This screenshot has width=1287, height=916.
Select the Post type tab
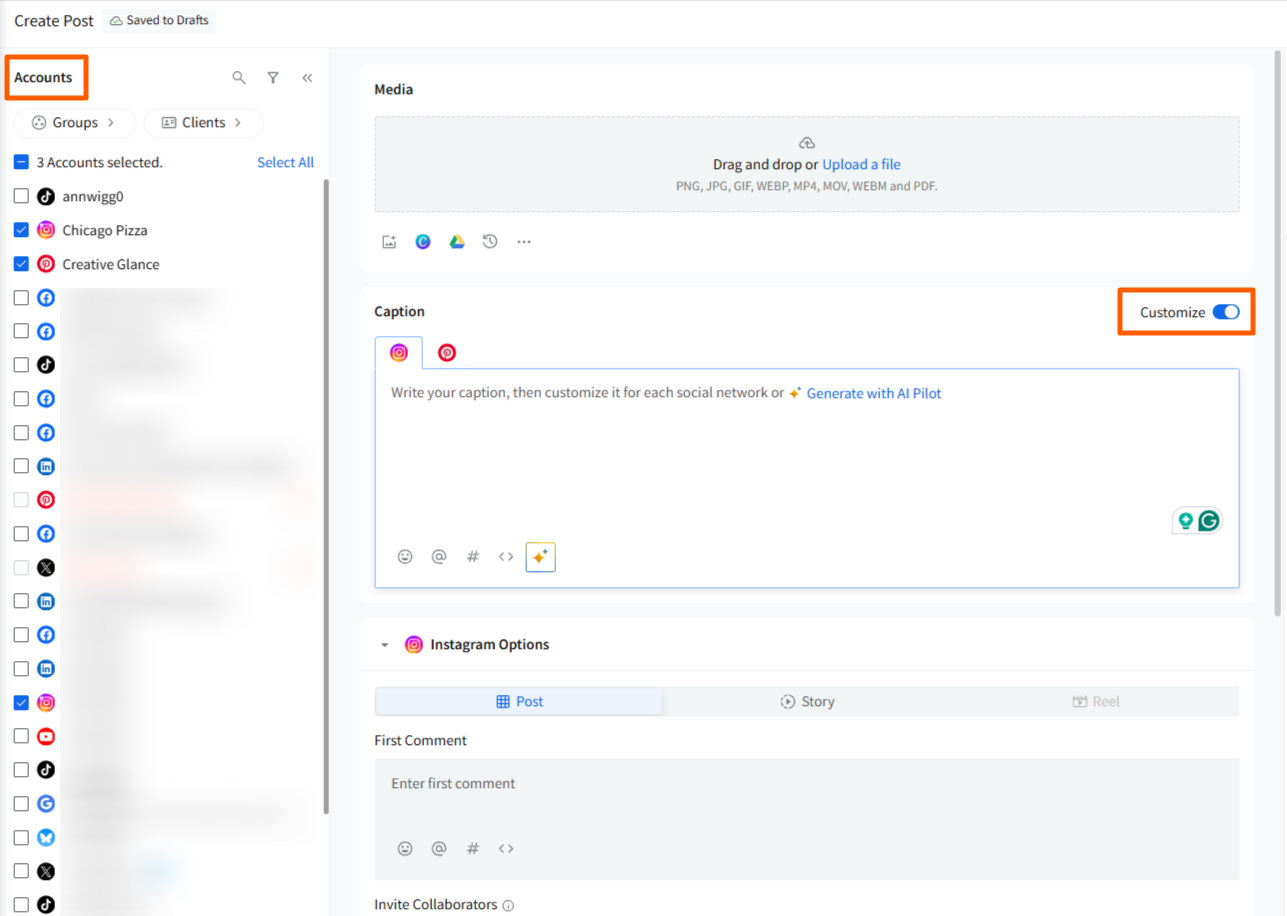tap(519, 701)
